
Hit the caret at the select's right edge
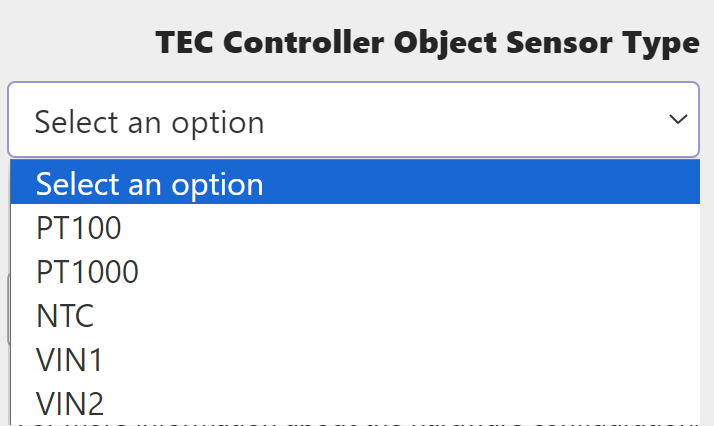[678, 120]
